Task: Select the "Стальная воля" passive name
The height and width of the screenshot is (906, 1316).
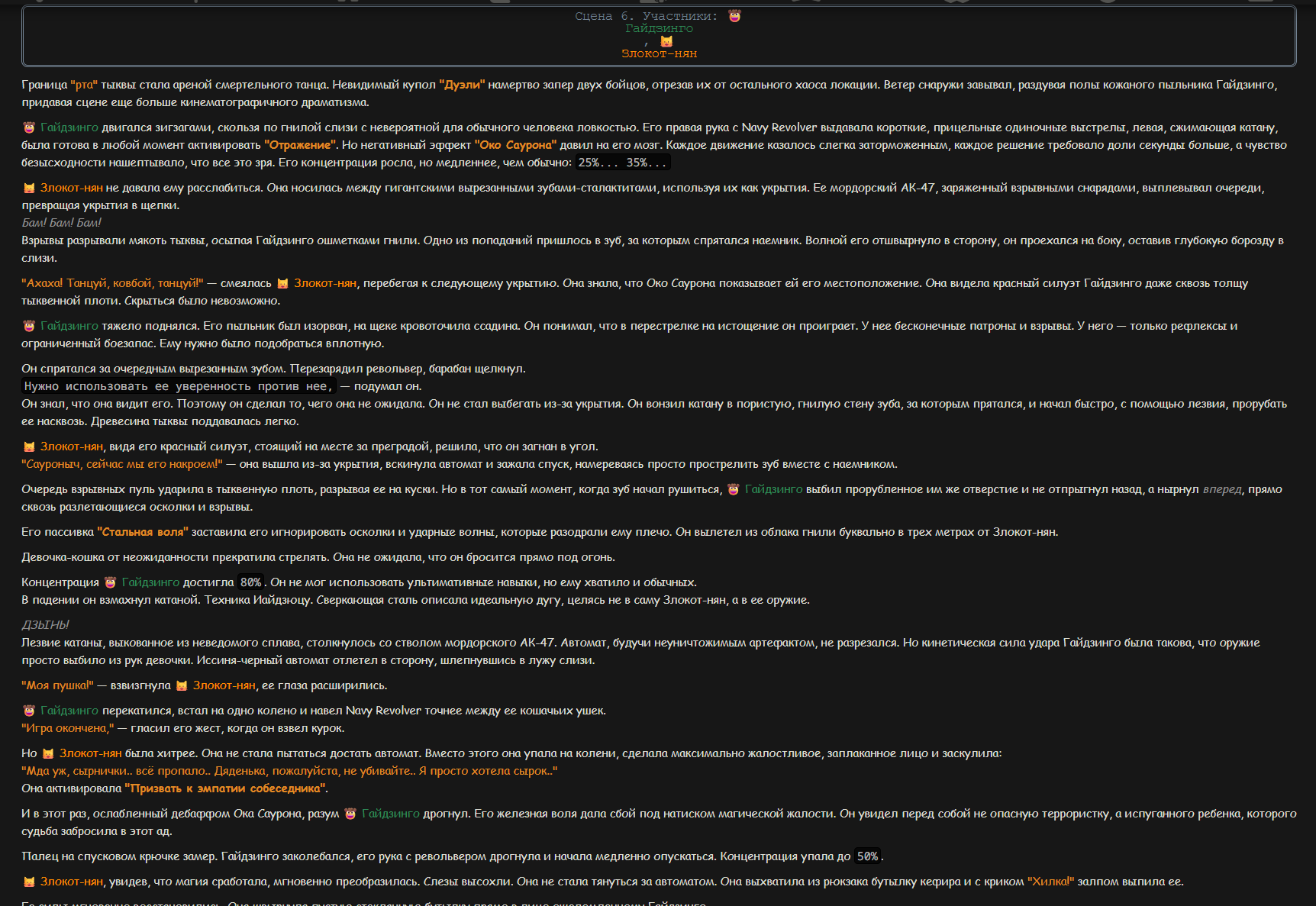Action: coord(143,532)
